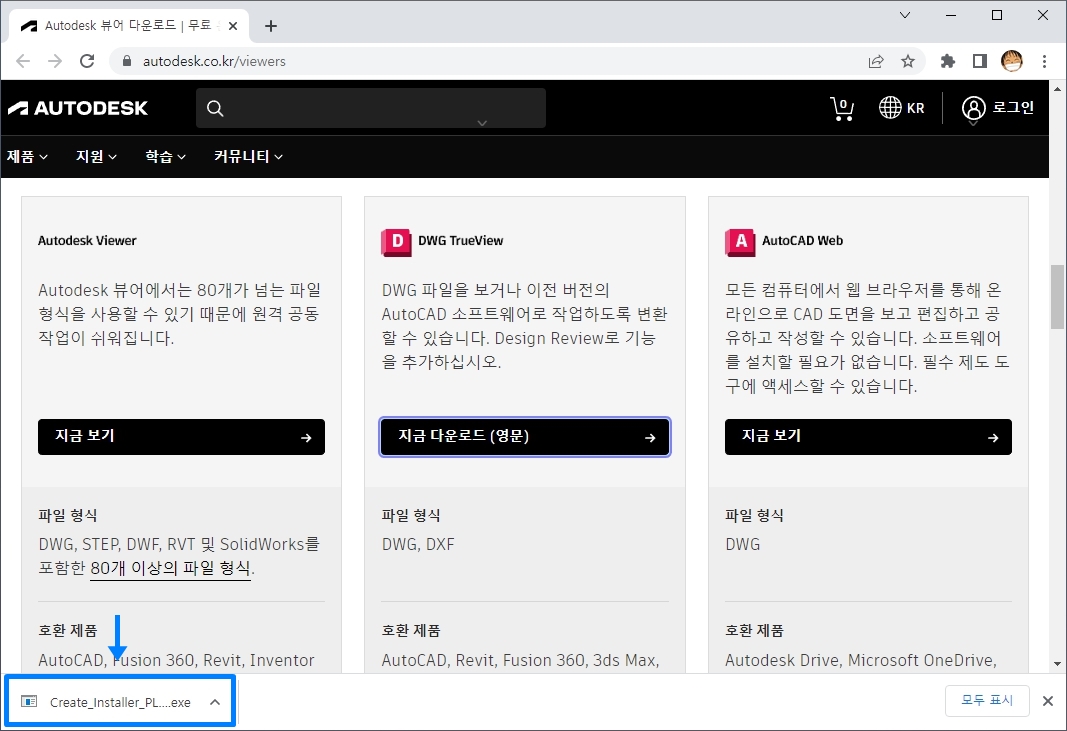Viewport: 1067px width, 731px height.
Task: Click the scrollbar down arrow
Action: click(x=1057, y=664)
